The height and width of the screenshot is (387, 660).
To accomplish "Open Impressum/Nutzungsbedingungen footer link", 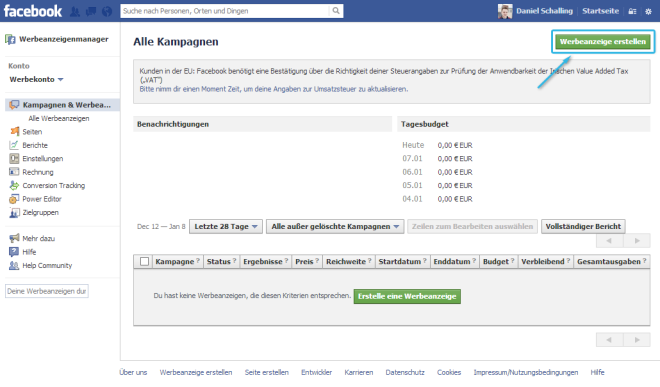I will (x=526, y=372).
